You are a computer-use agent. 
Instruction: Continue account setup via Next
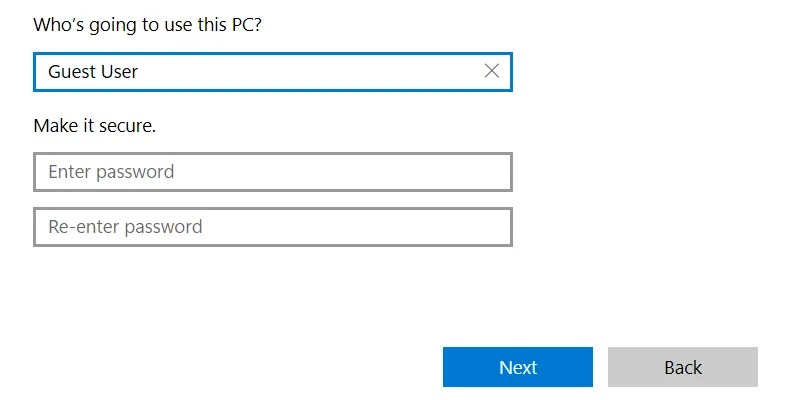pyautogui.click(x=518, y=367)
